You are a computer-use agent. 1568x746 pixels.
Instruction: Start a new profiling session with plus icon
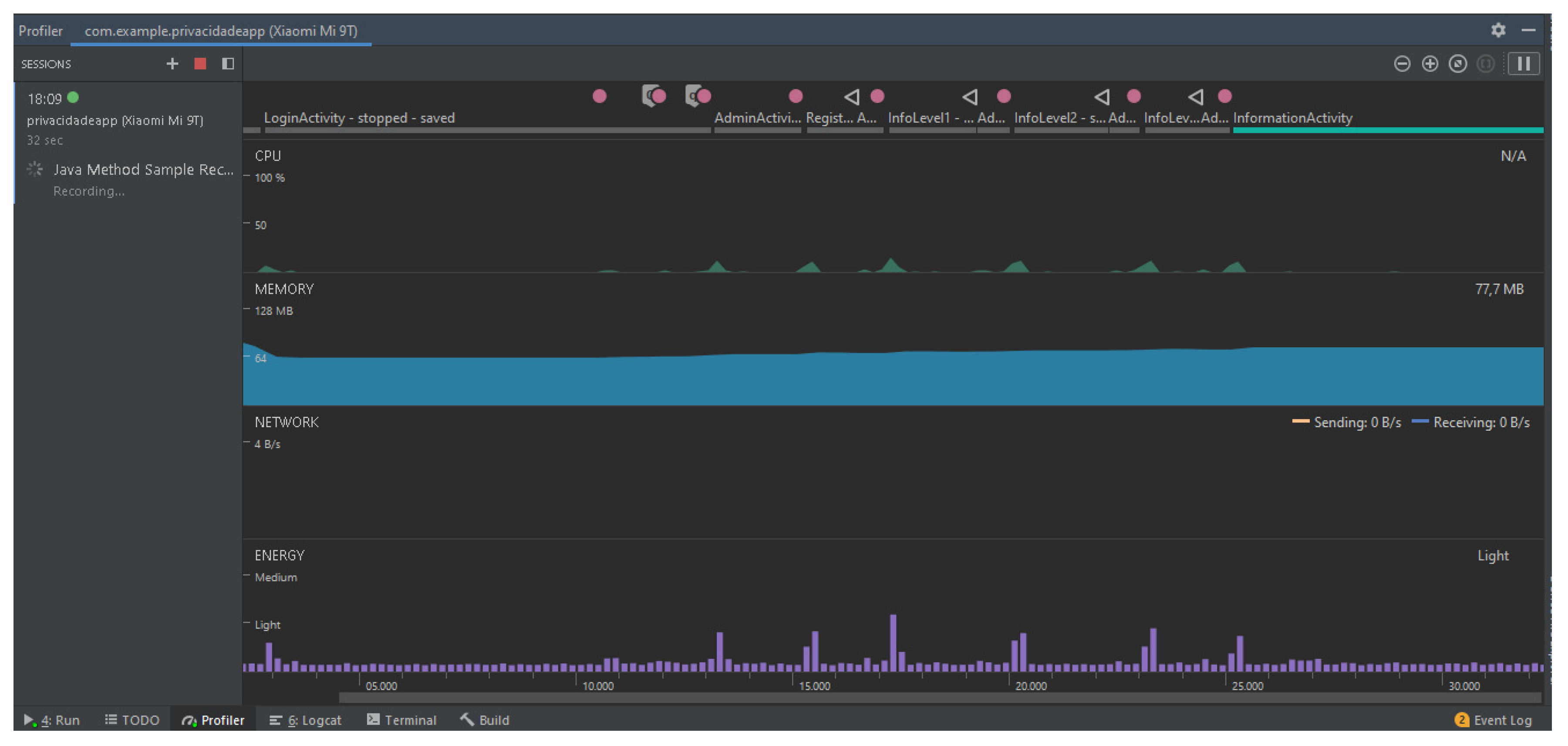click(172, 64)
